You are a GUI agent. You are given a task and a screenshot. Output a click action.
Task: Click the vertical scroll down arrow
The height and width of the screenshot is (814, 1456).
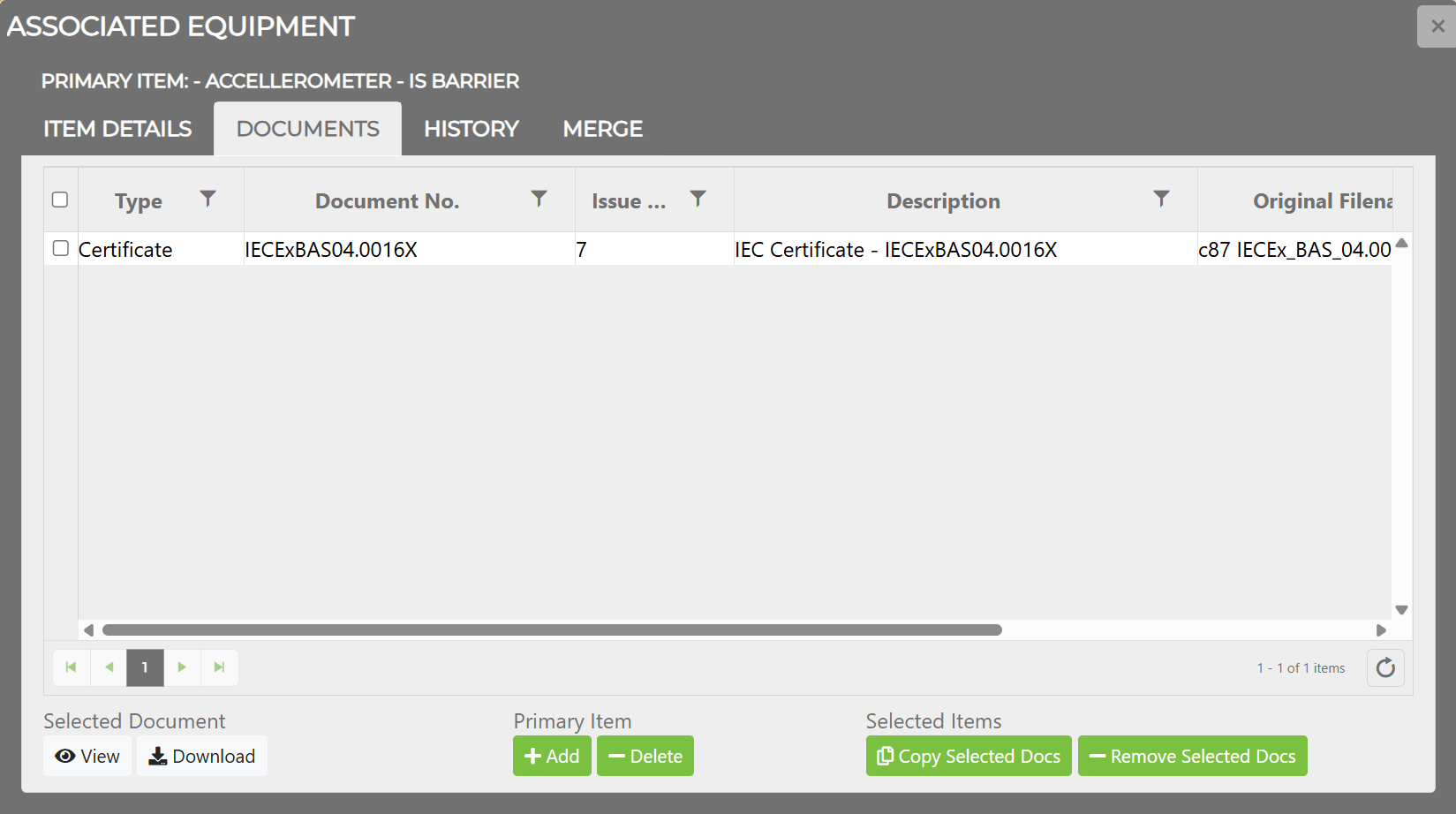coord(1401,610)
